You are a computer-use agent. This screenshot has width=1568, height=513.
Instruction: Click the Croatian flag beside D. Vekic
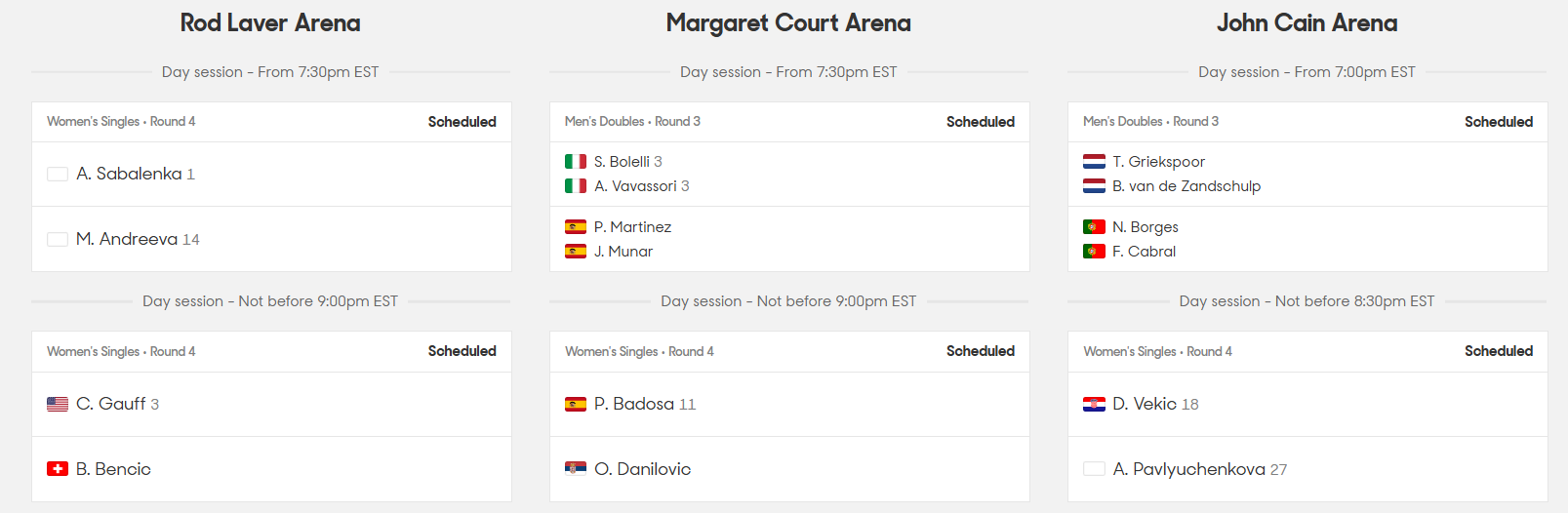click(1094, 404)
